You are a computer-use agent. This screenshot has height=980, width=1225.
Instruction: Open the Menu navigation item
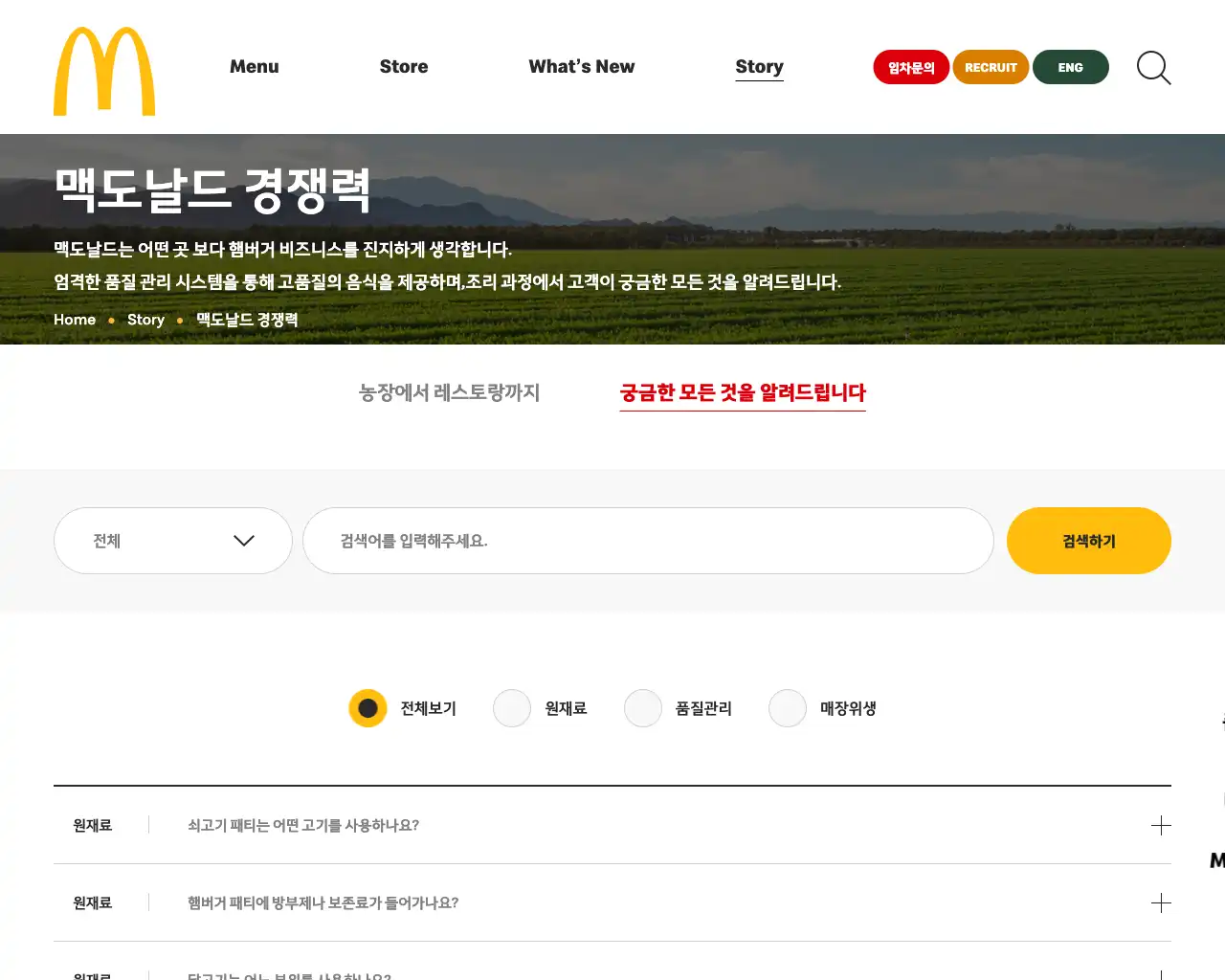click(x=255, y=67)
